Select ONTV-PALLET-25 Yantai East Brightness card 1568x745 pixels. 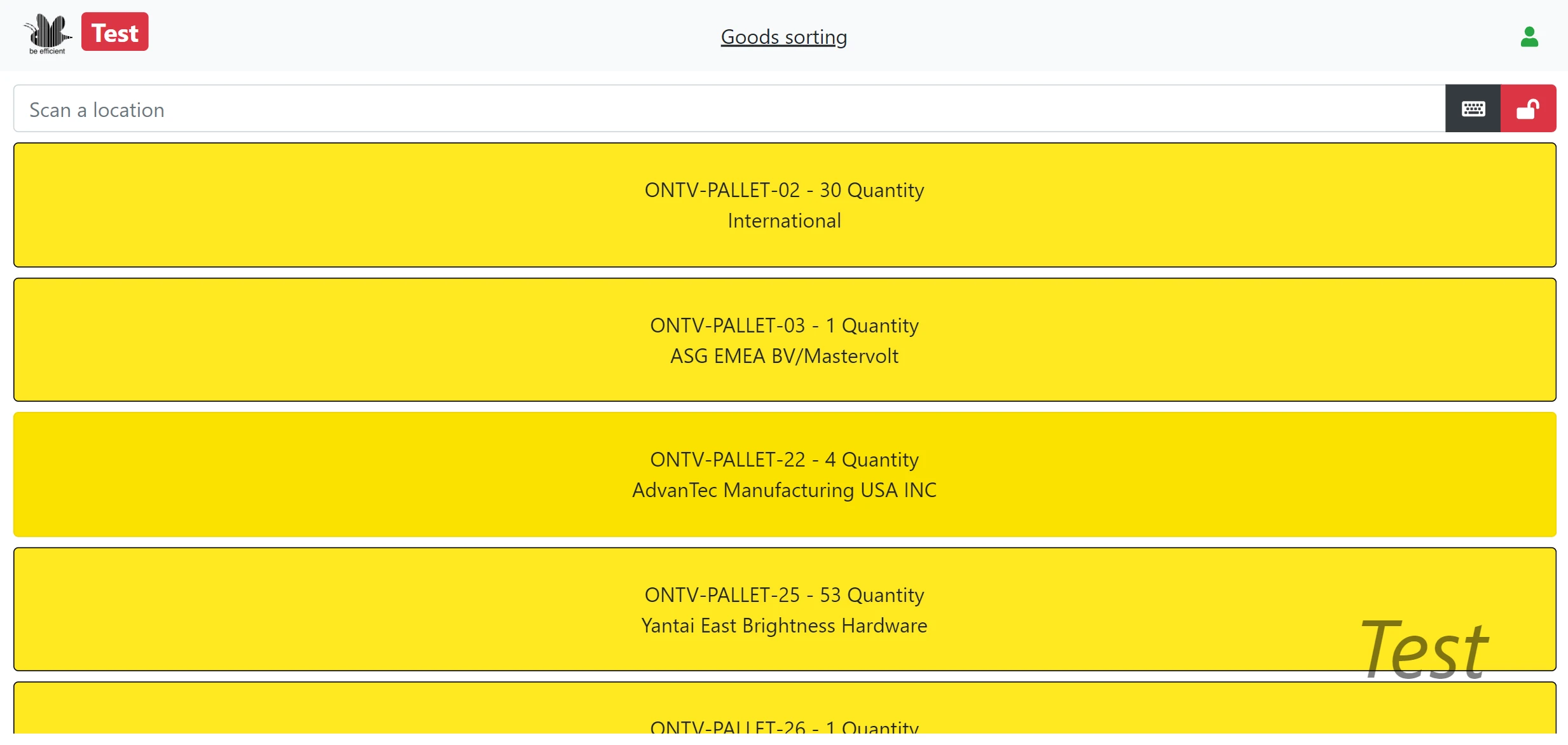pyautogui.click(x=785, y=610)
